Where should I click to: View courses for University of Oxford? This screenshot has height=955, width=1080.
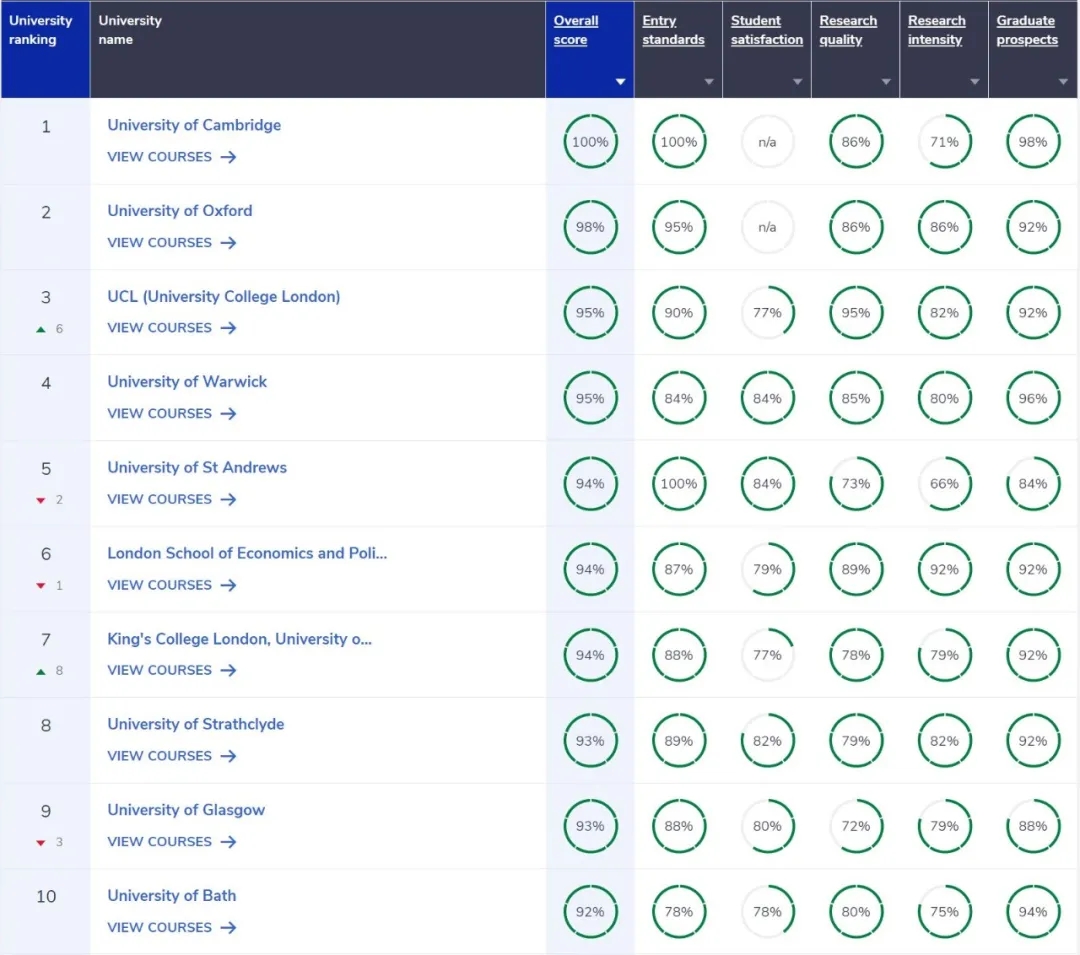[172, 243]
